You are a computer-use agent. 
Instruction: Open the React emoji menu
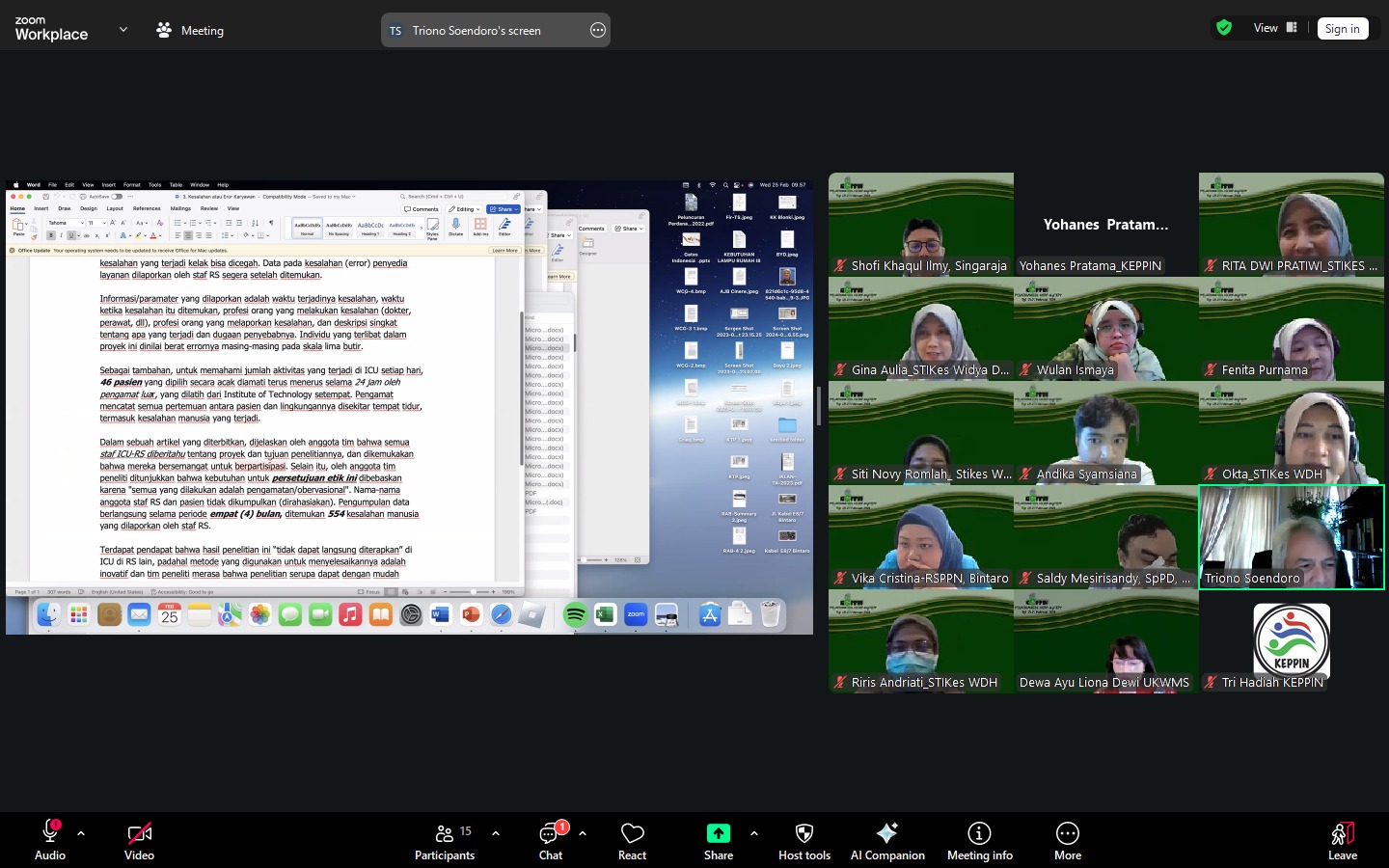point(632,841)
